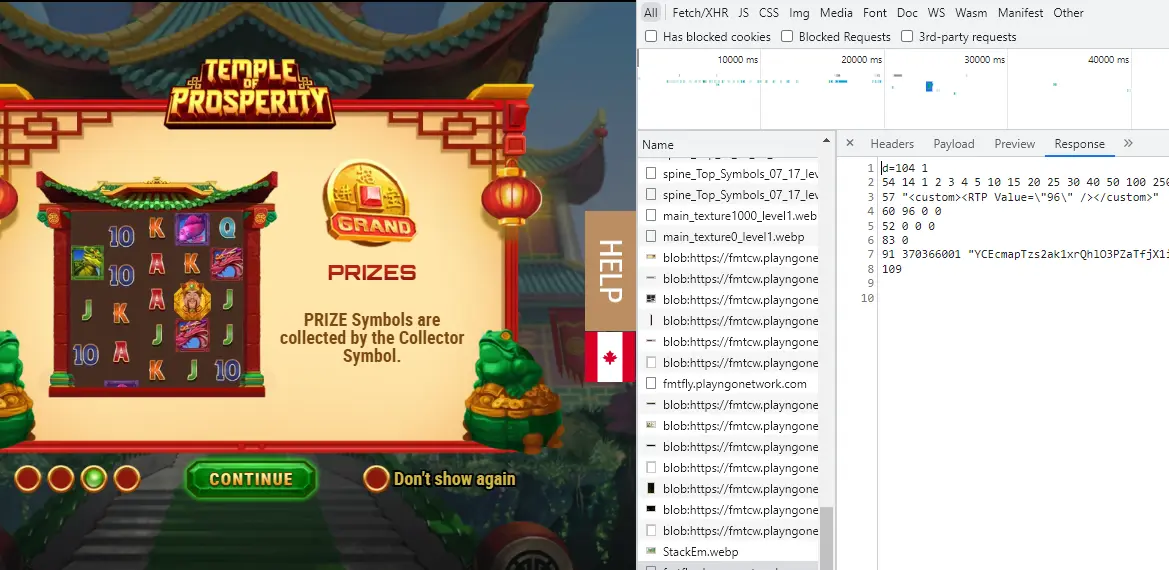Open the Preview tab
Screen dimensions: 1169x570
(1014, 144)
